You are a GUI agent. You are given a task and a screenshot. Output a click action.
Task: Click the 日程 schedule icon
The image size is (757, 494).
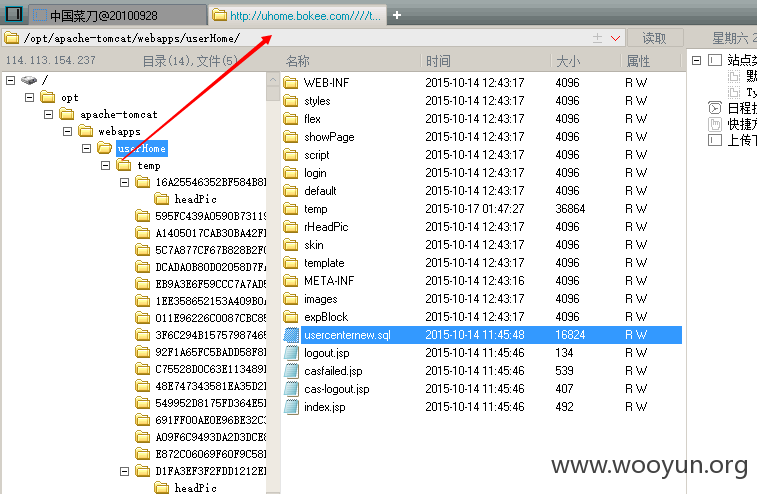click(715, 108)
